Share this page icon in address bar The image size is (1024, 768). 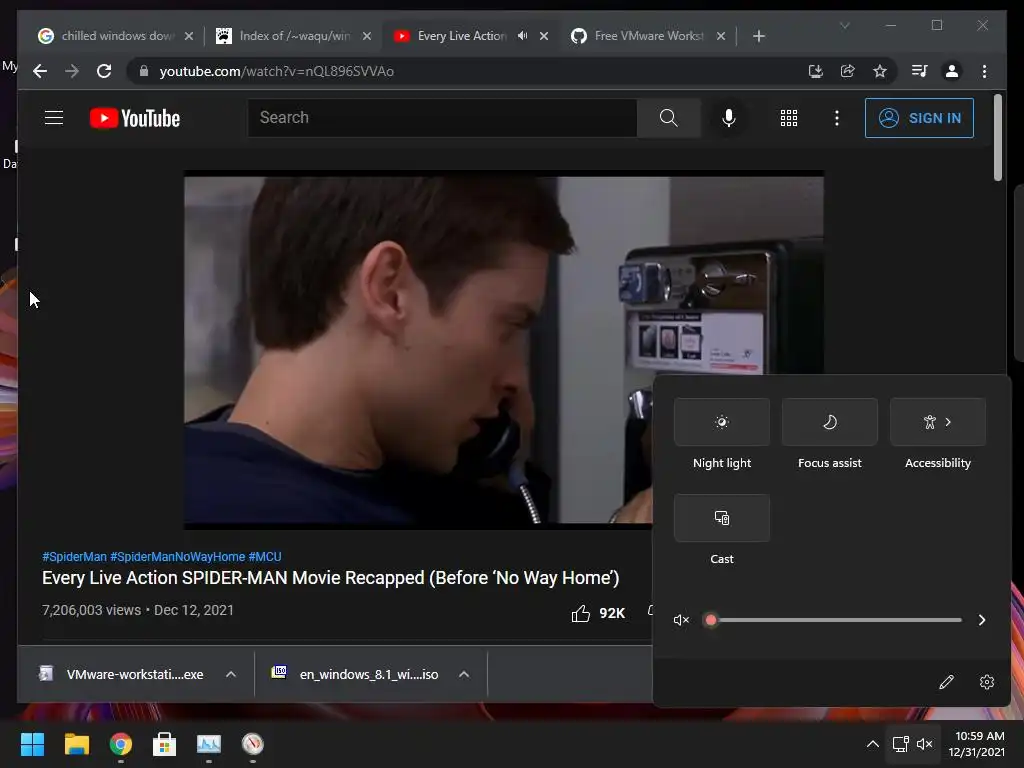click(x=848, y=71)
